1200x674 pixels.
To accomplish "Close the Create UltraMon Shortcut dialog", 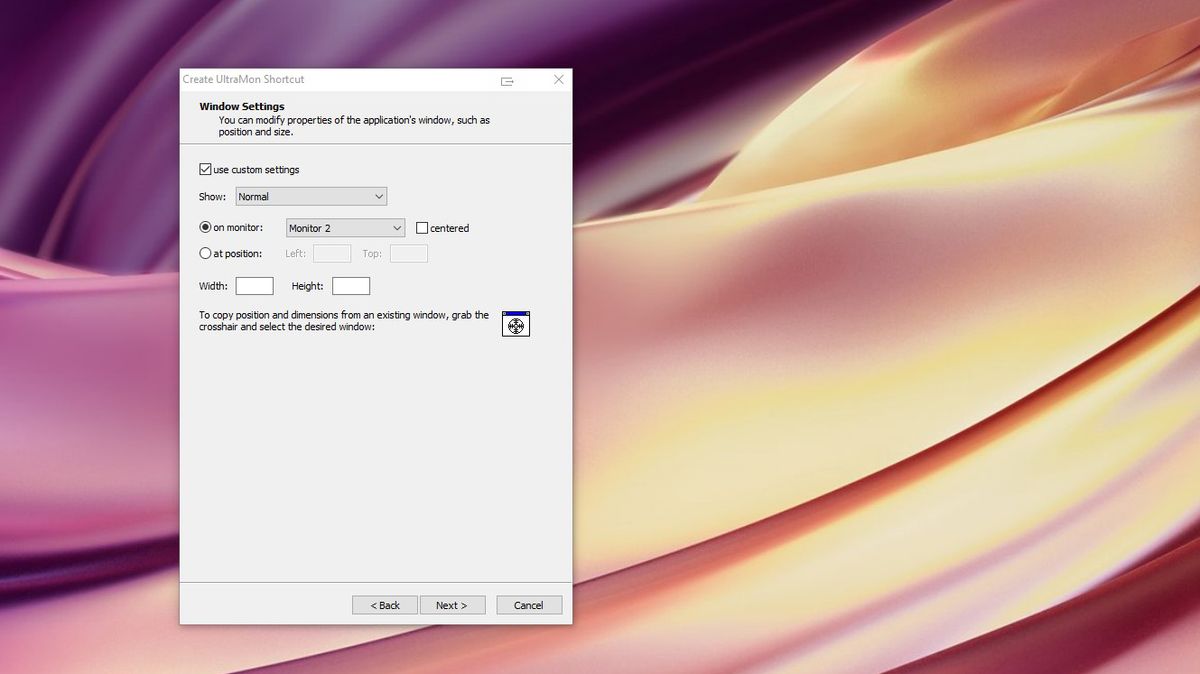I will pyautogui.click(x=558, y=79).
